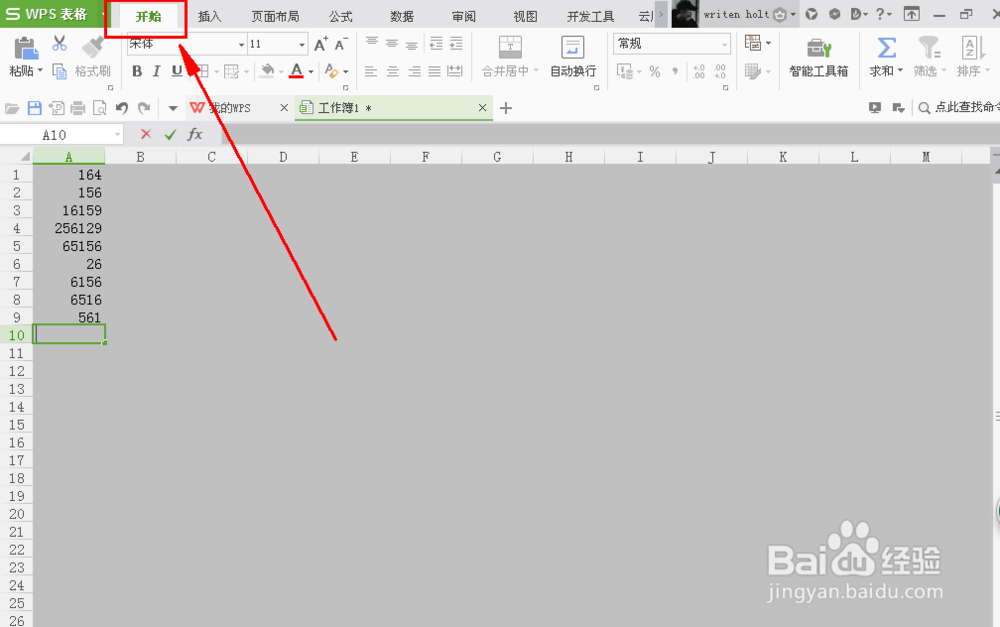Click the Name Box showing A10
Image resolution: width=1000 pixels, height=627 pixels.
[x=61, y=135]
